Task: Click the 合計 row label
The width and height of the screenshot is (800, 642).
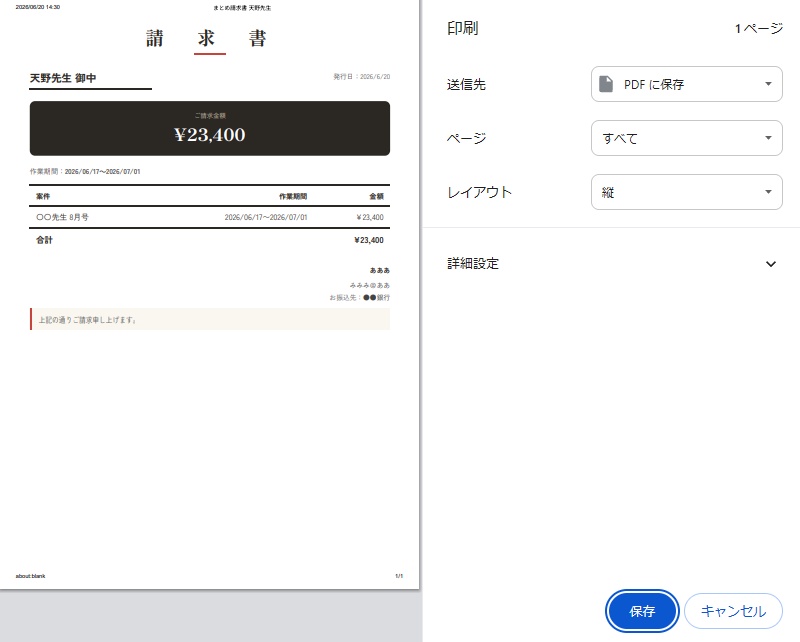Action: (44, 240)
